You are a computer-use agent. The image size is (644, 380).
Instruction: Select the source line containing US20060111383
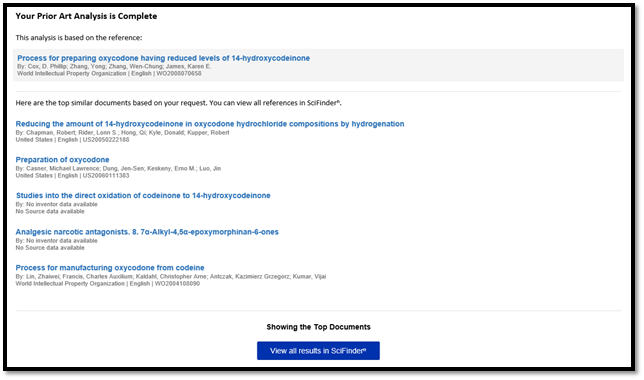click(72, 175)
